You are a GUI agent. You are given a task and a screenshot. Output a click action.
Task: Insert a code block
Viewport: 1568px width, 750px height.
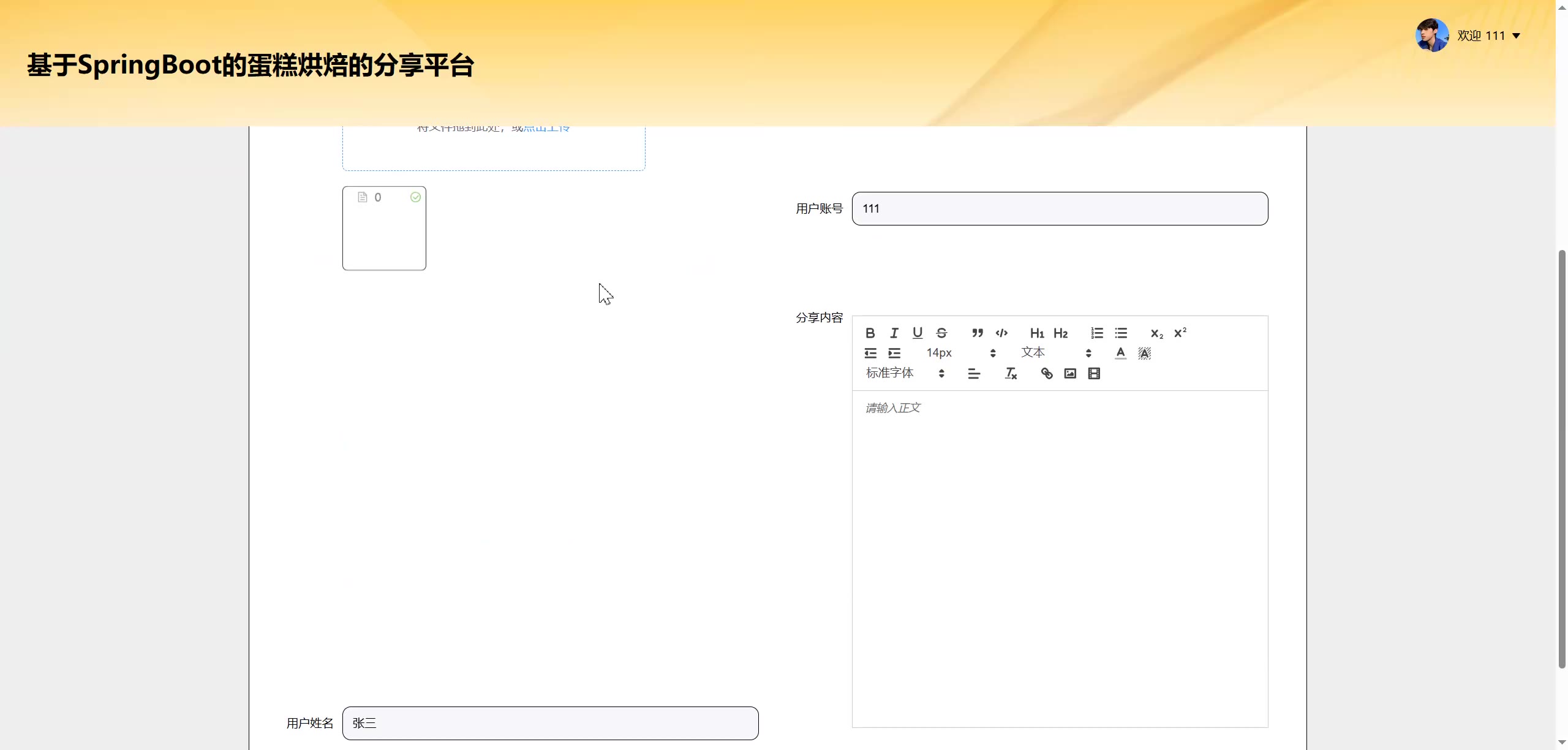tap(1001, 333)
